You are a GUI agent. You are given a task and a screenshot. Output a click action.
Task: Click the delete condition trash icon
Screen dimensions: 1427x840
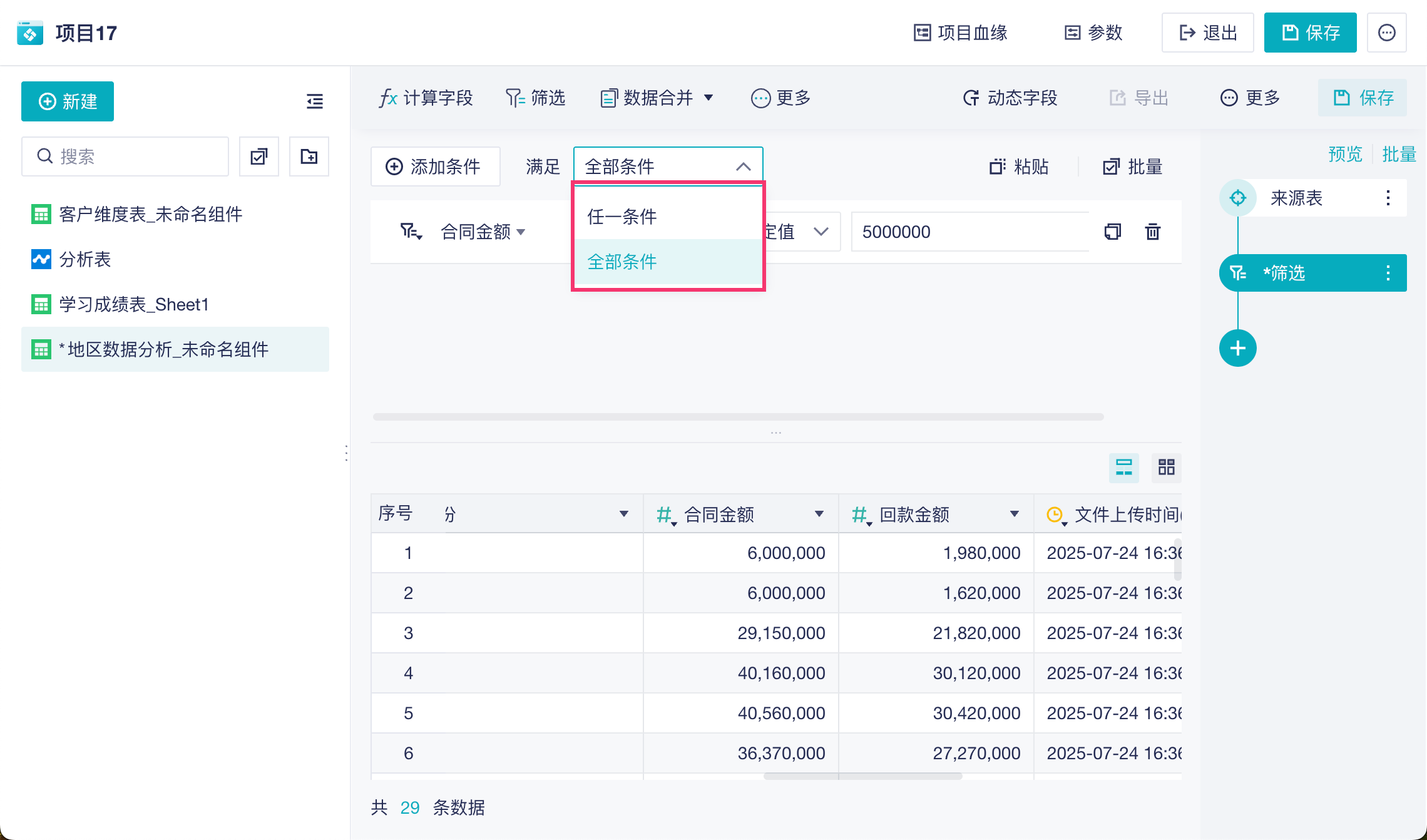coord(1152,232)
